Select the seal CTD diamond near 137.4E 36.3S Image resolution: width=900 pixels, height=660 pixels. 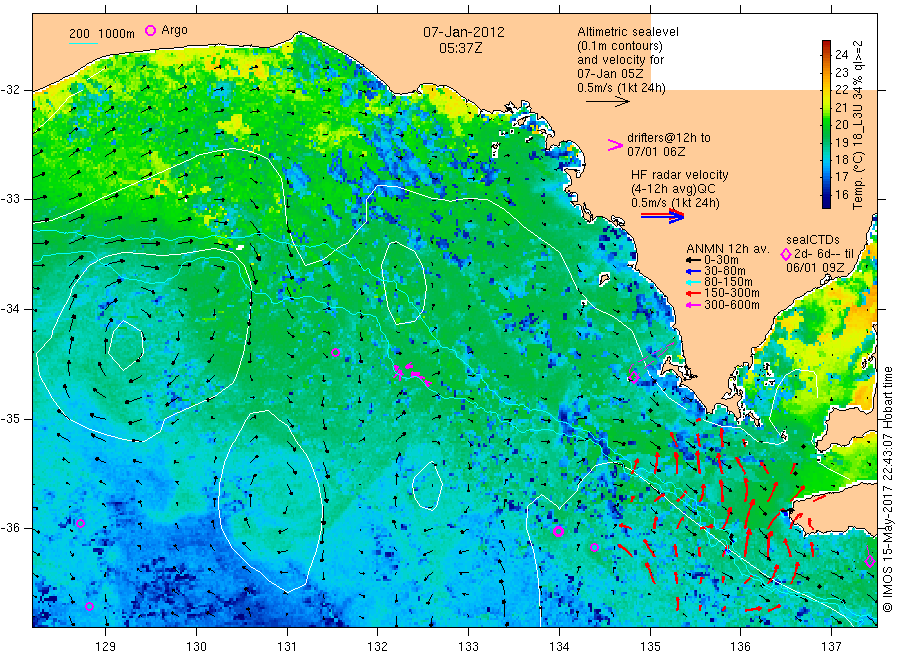click(870, 561)
